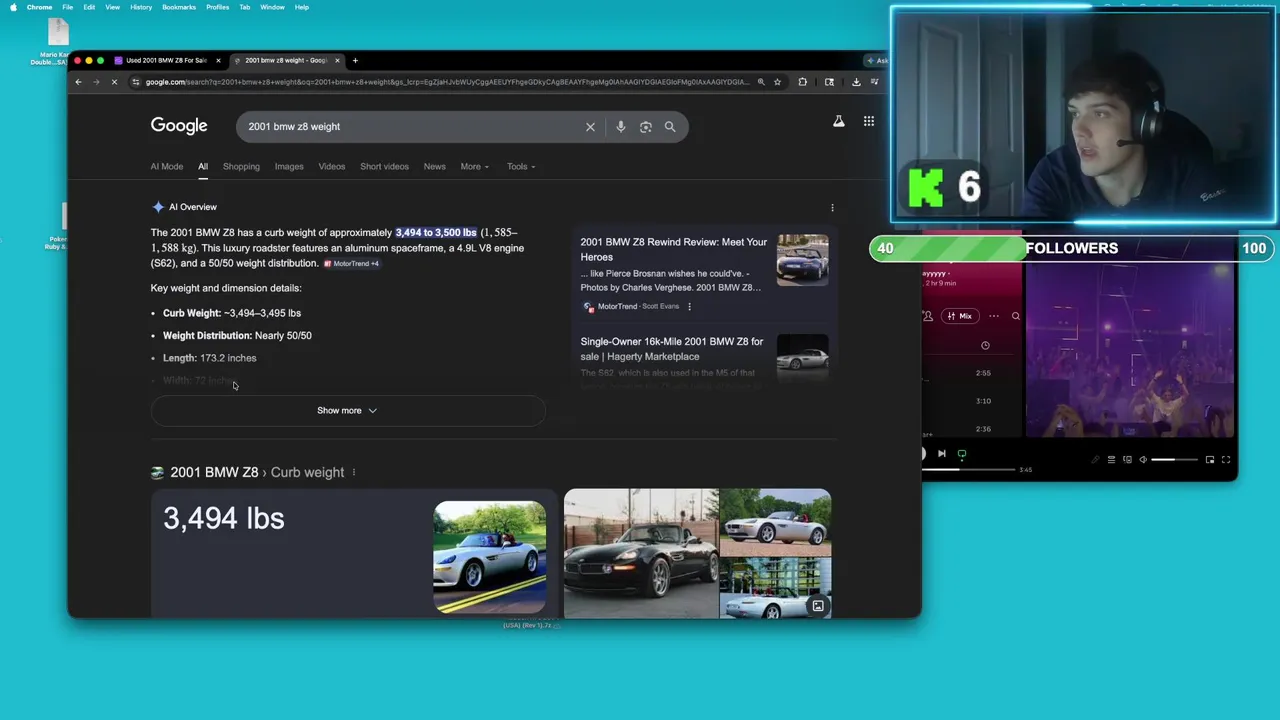
Task: Open Spotify miniplayer icon
Action: (x=1210, y=460)
